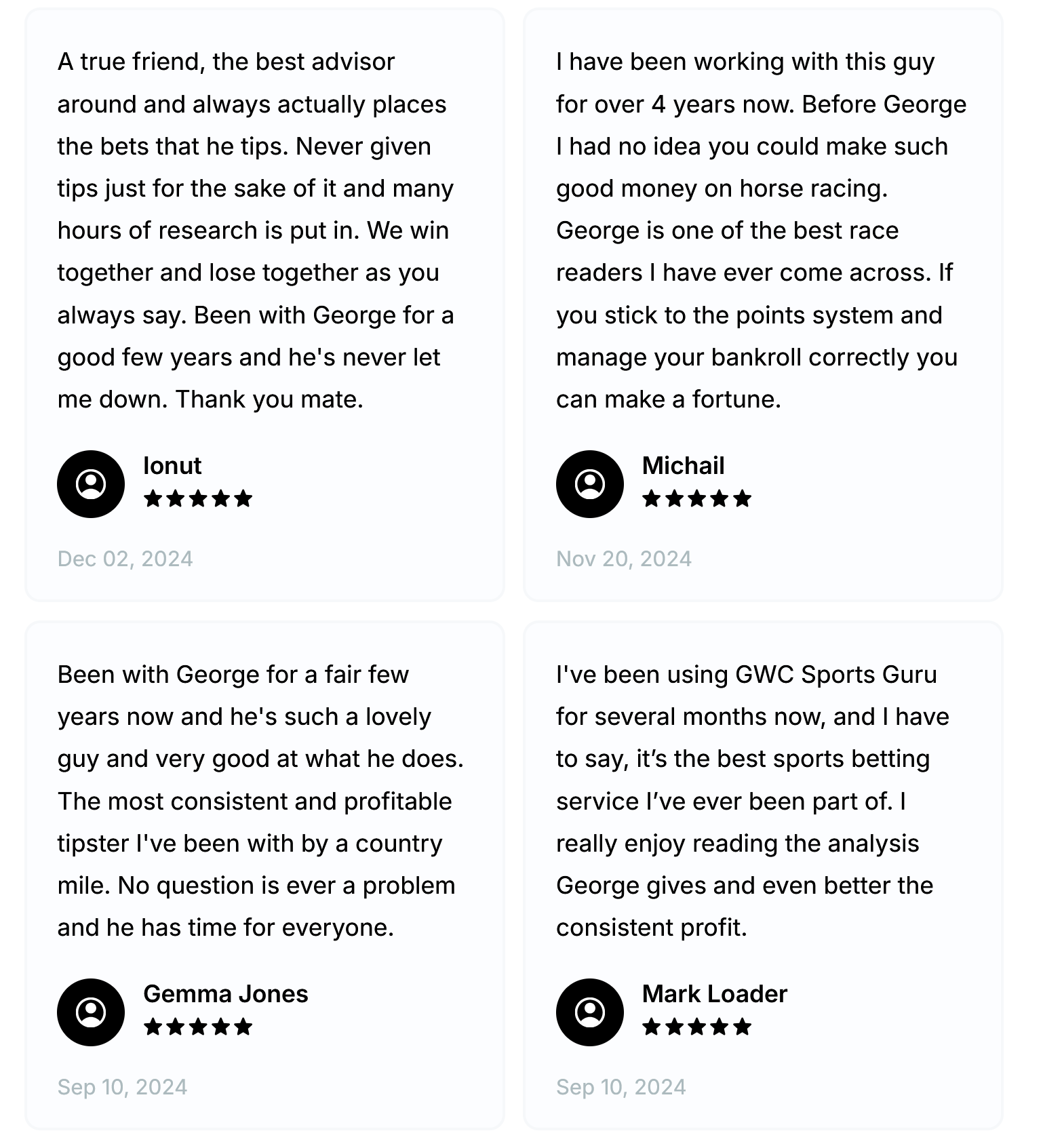Viewport: 1043px width, 1148px height.
Task: Click the review about horse racing money
Action: pos(760,231)
